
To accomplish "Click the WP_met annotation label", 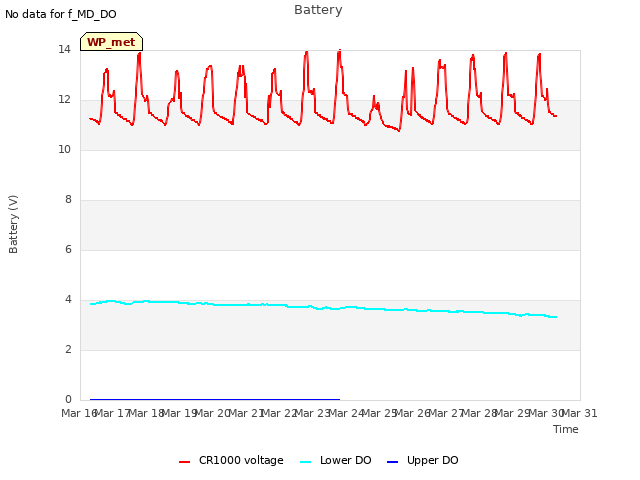I will click(111, 42).
